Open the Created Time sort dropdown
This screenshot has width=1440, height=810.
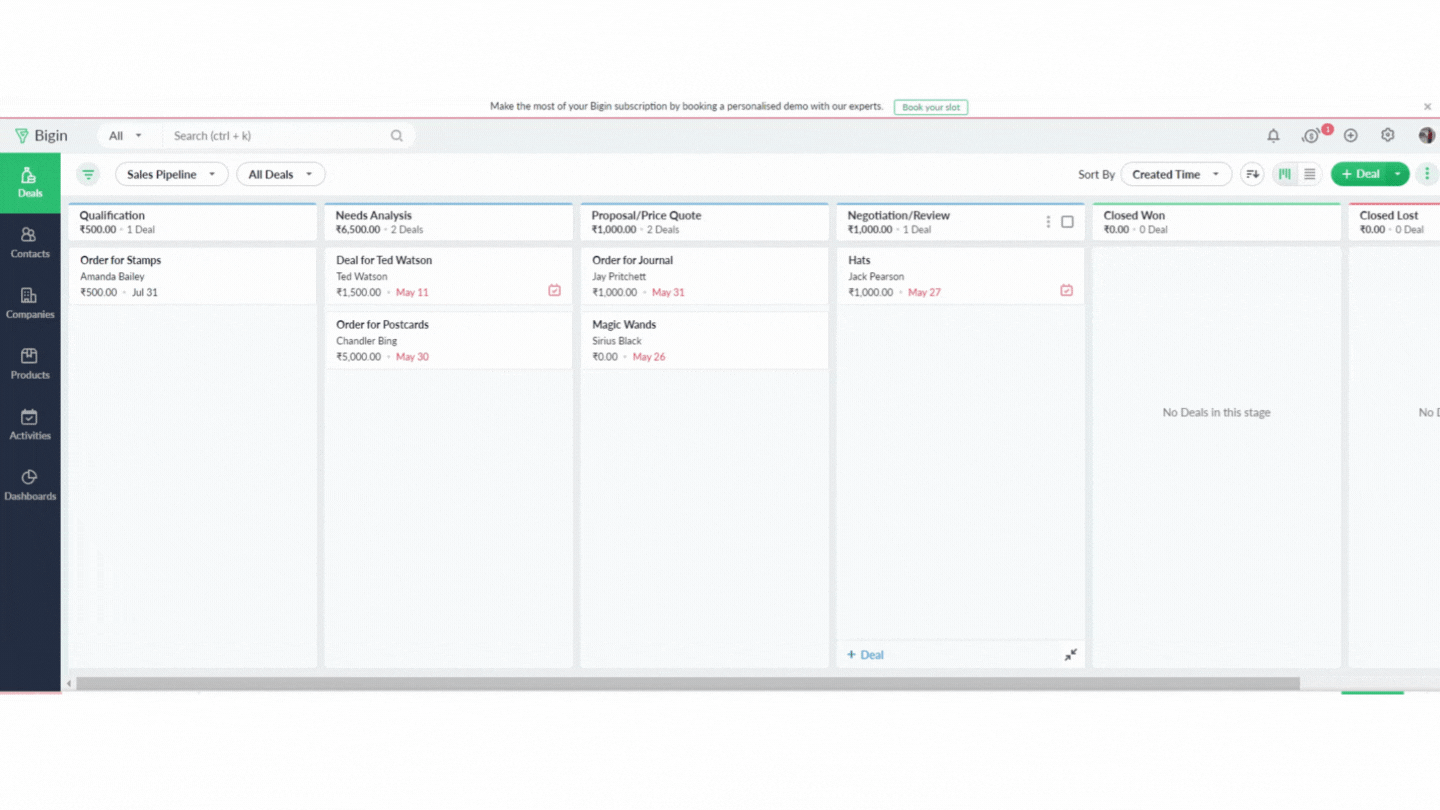[x=1175, y=175]
